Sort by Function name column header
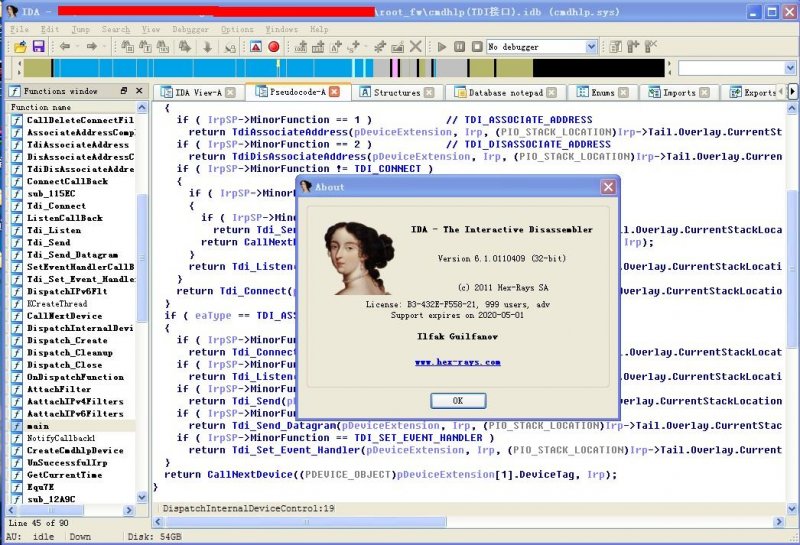This screenshot has width=800, height=545. point(71,107)
